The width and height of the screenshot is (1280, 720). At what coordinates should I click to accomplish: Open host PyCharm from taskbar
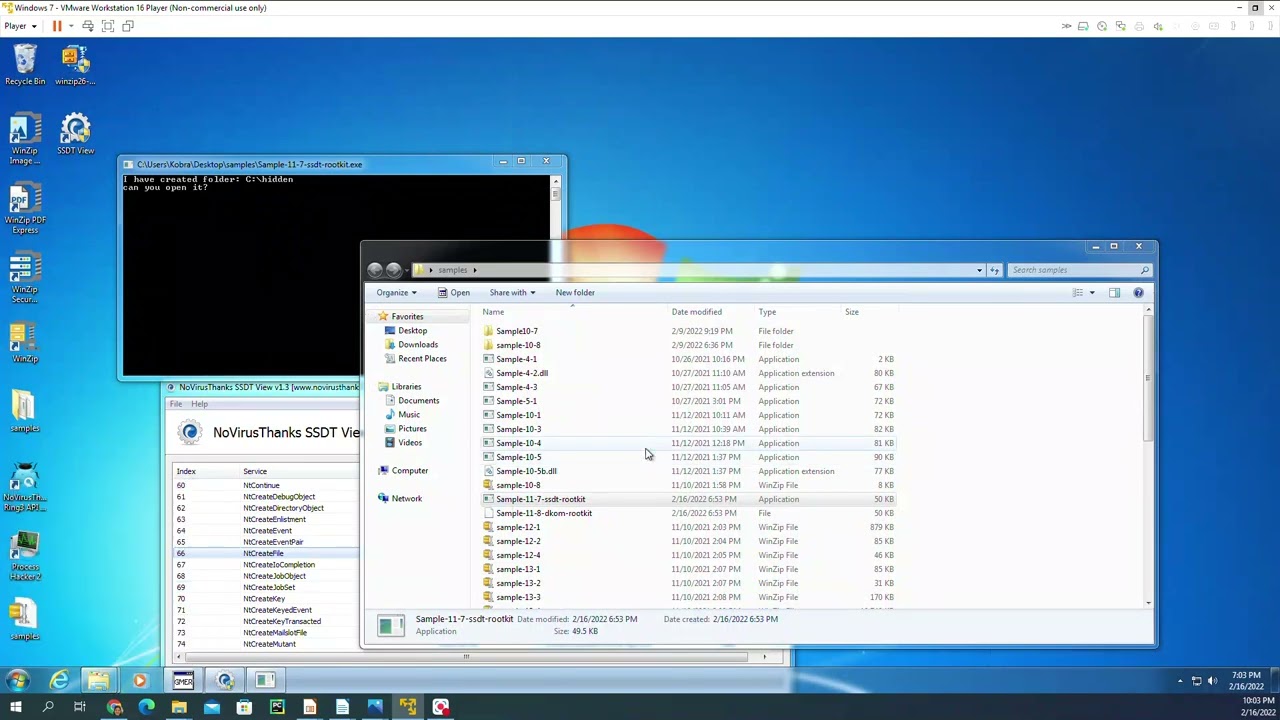277,708
